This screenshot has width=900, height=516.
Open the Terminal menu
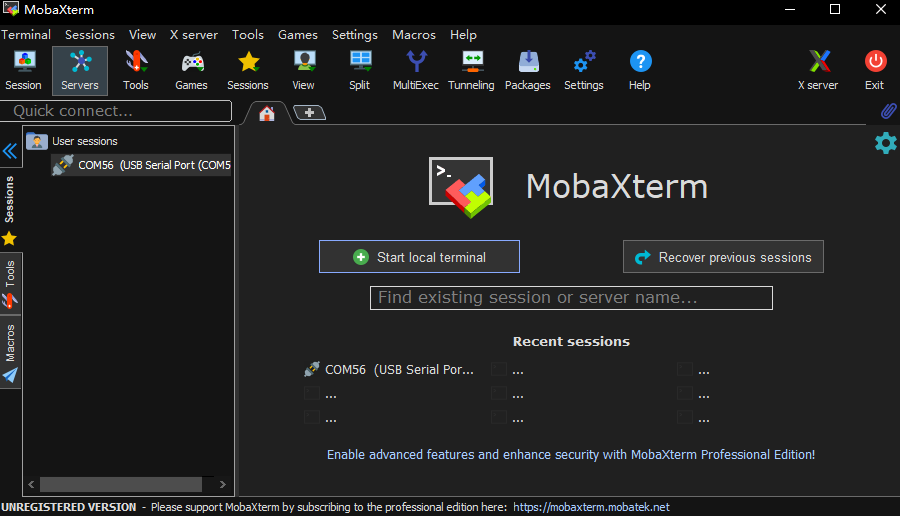tap(26, 35)
